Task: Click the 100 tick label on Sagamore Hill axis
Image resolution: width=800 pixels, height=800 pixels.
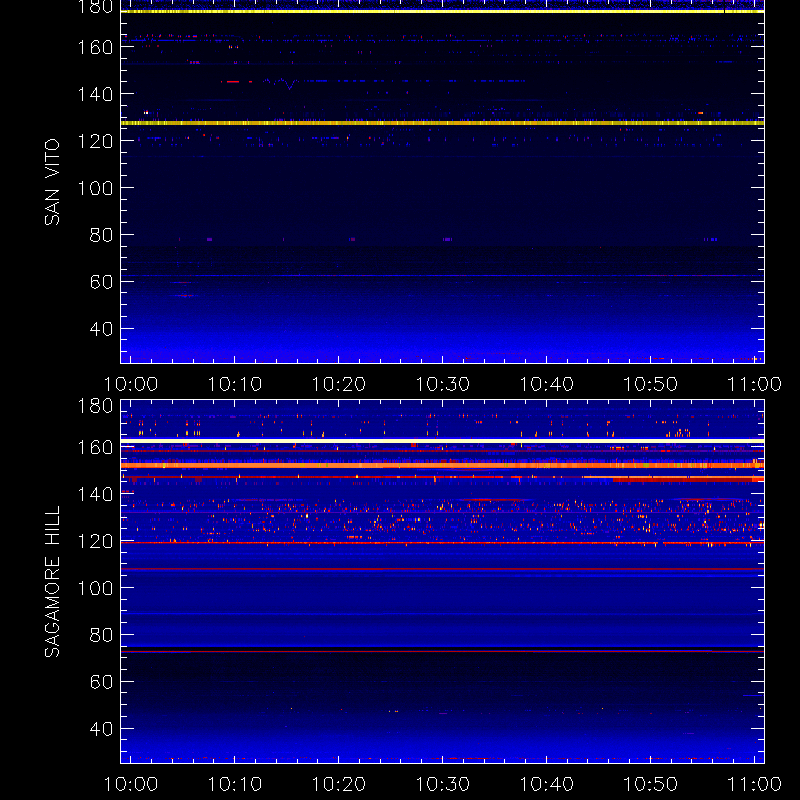Action: 95,588
